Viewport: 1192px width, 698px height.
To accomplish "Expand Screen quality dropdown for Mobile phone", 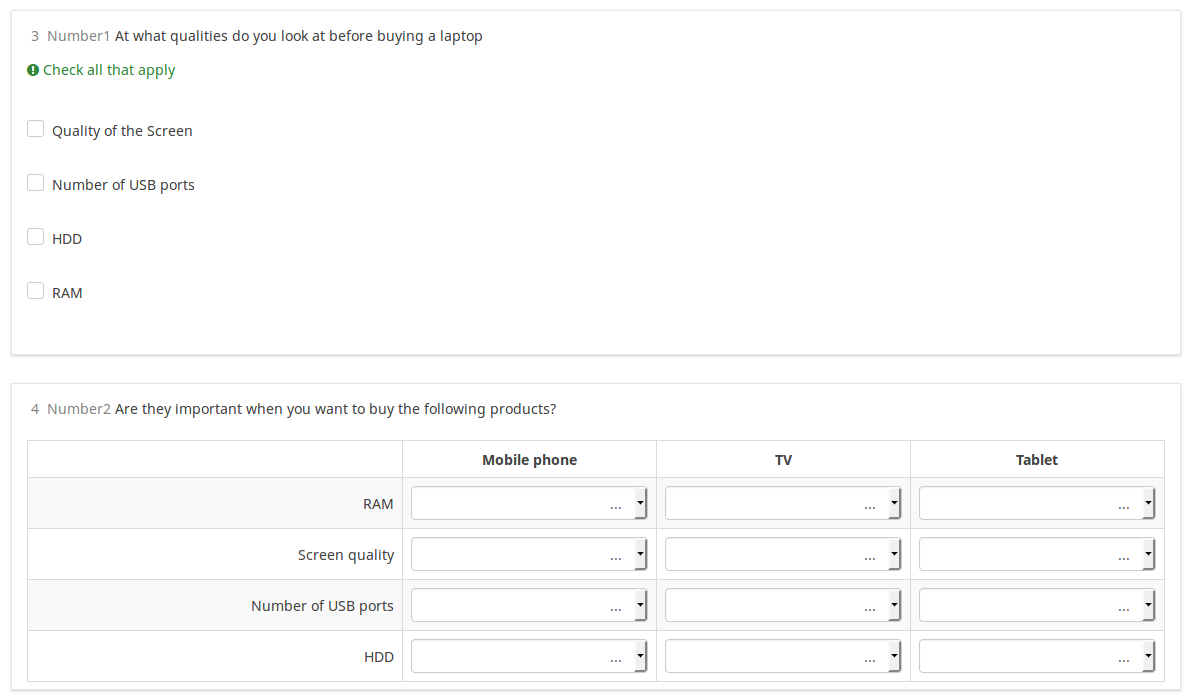I will coord(529,555).
